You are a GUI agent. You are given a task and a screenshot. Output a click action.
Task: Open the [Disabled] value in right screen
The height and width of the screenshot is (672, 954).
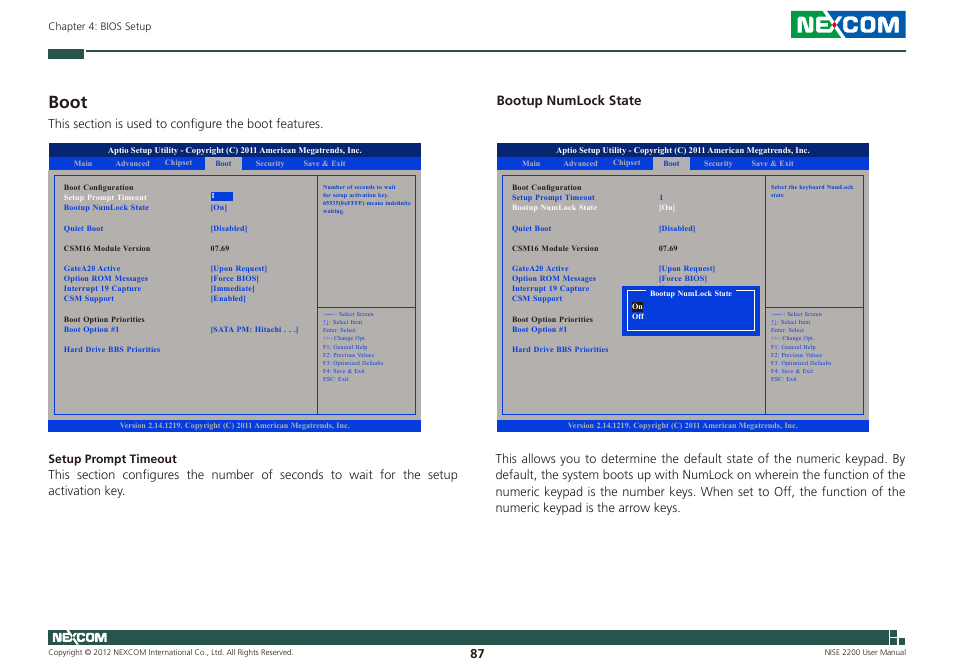click(677, 229)
